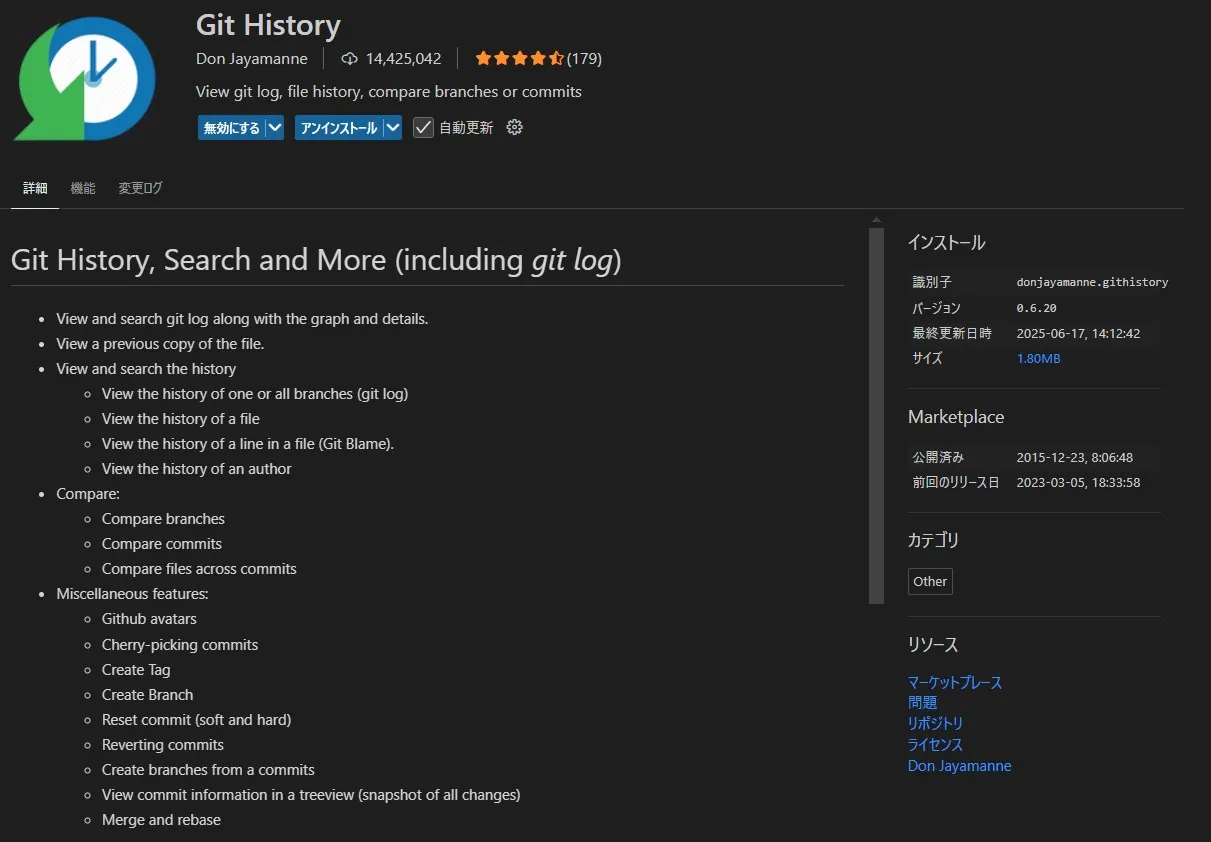Click the 'Compare files across commits' item

[199, 569]
